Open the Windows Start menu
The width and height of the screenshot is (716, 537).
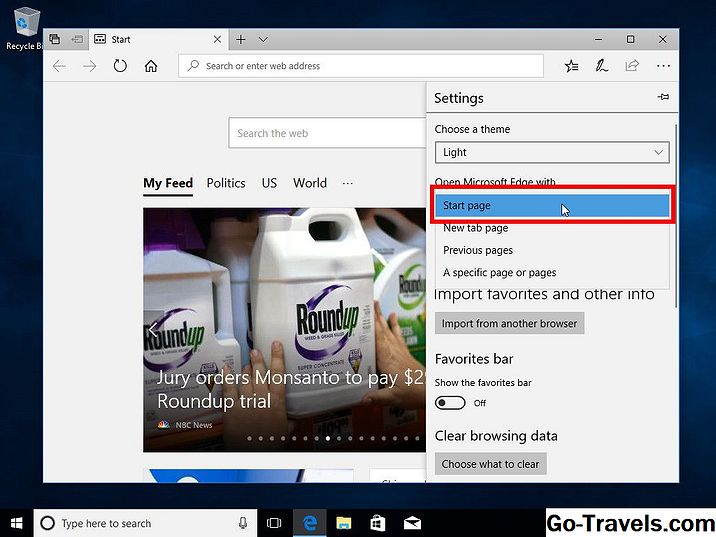[x=16, y=523]
